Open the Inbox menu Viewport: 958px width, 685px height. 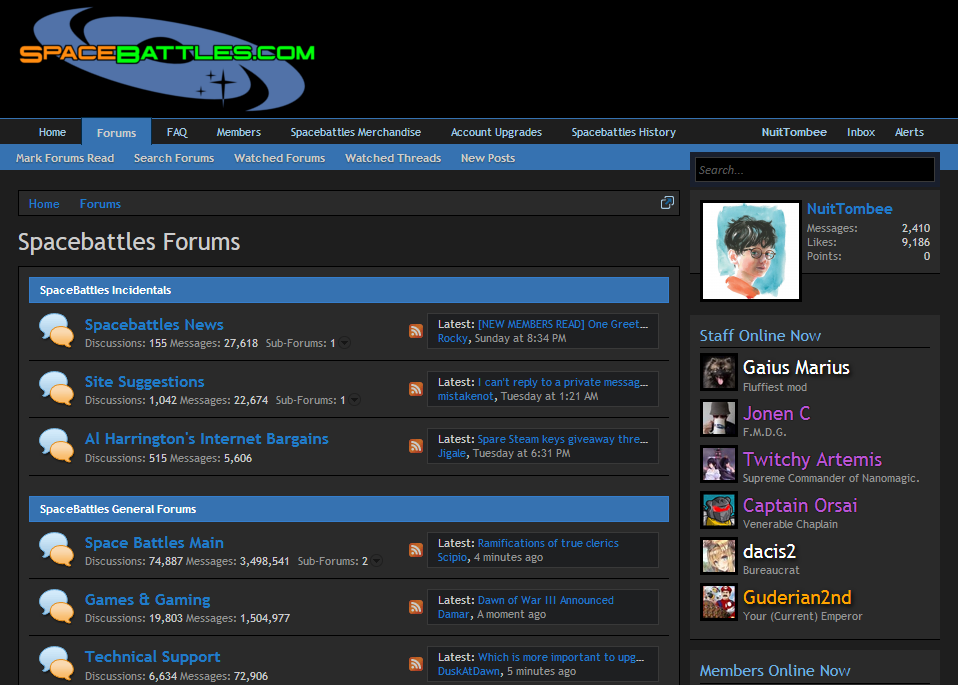861,132
